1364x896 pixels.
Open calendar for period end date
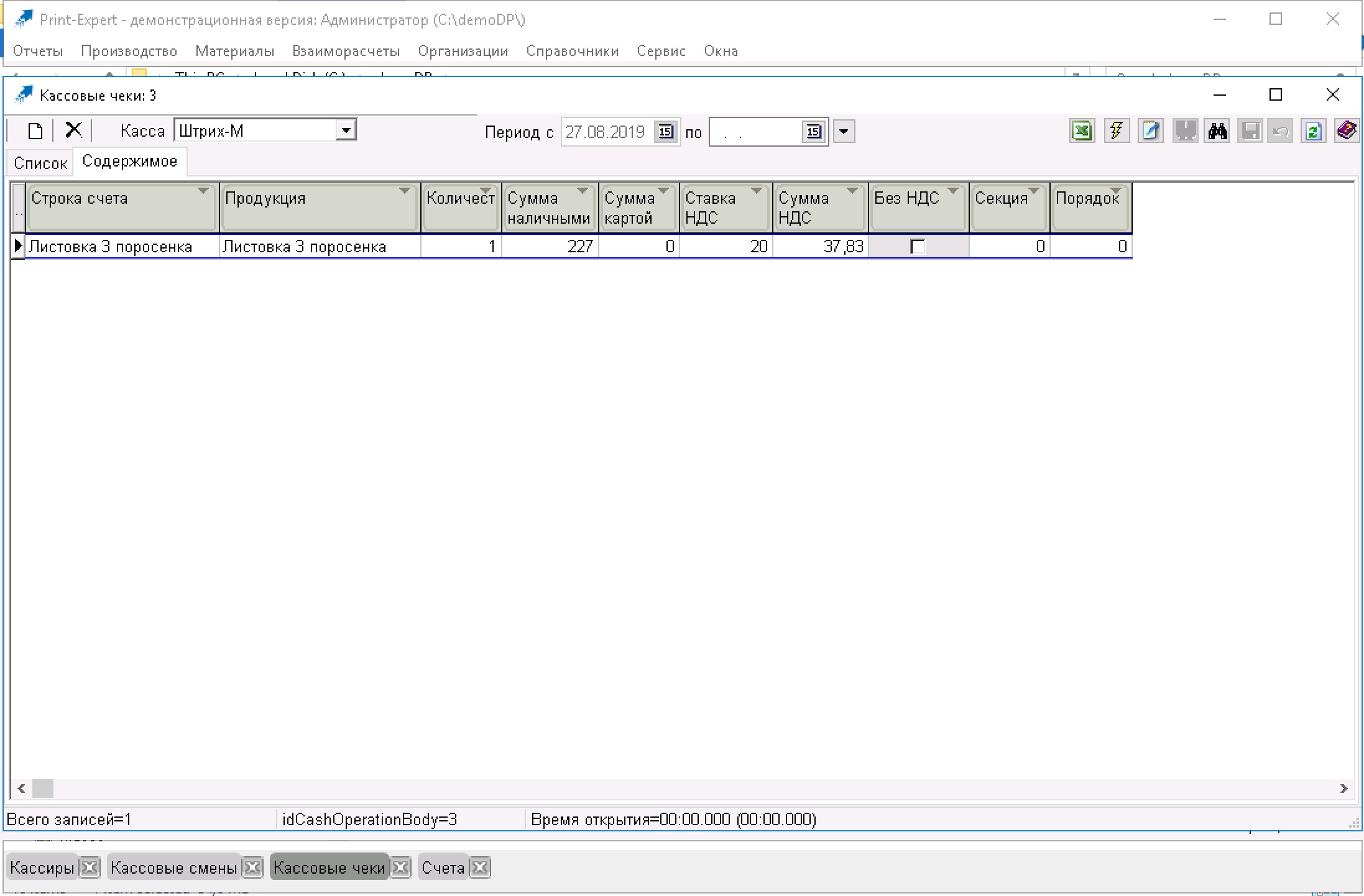(813, 132)
